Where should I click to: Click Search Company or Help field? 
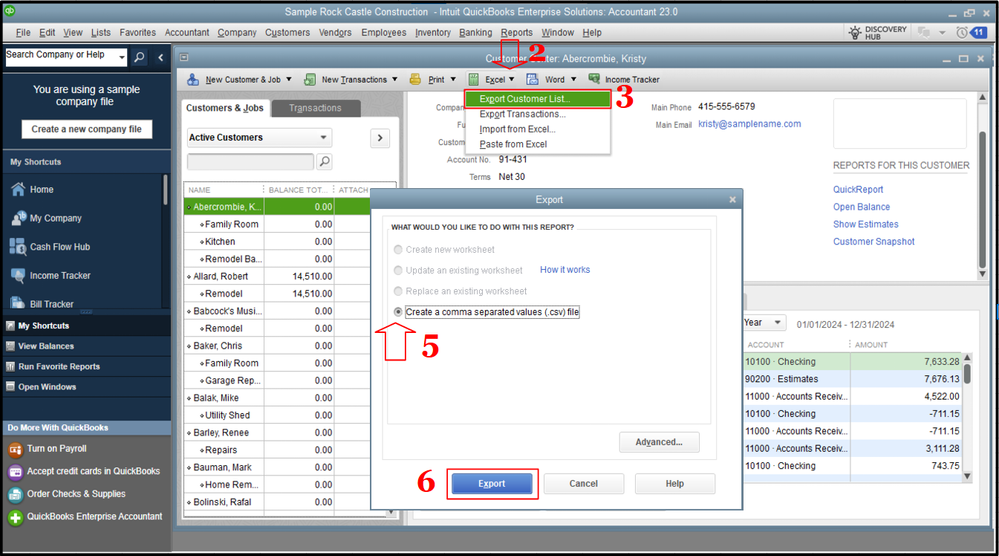click(61, 57)
